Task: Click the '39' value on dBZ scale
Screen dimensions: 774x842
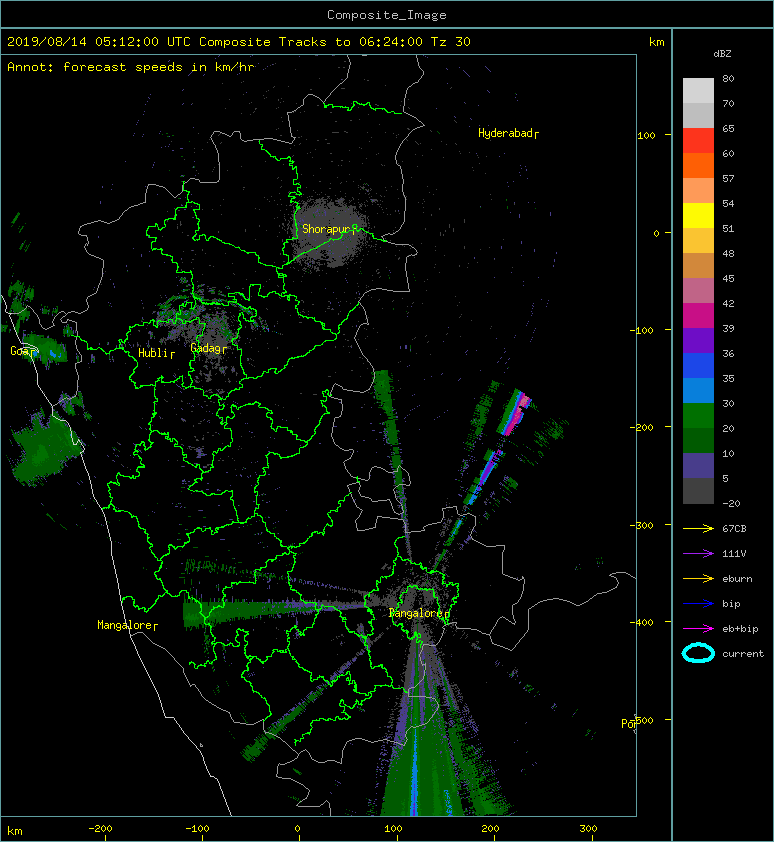Action: [x=728, y=328]
